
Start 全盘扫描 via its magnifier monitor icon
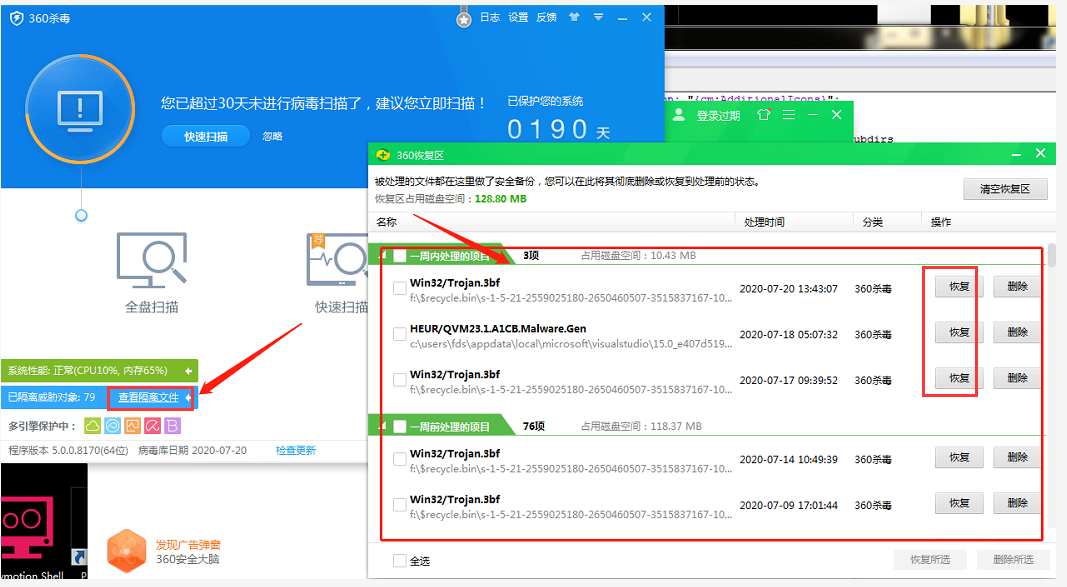[152, 261]
